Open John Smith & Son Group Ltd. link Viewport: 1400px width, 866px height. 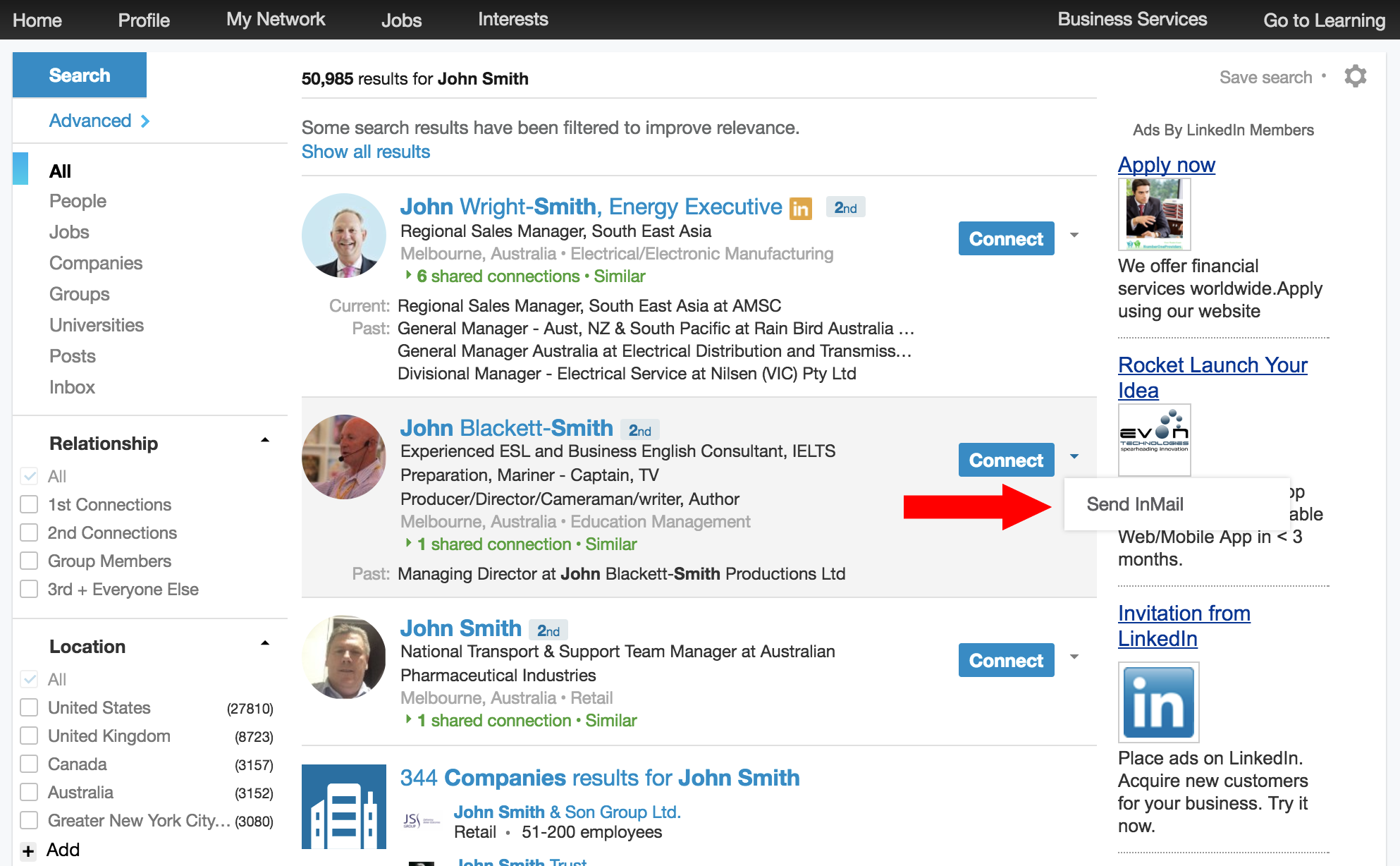point(567,812)
